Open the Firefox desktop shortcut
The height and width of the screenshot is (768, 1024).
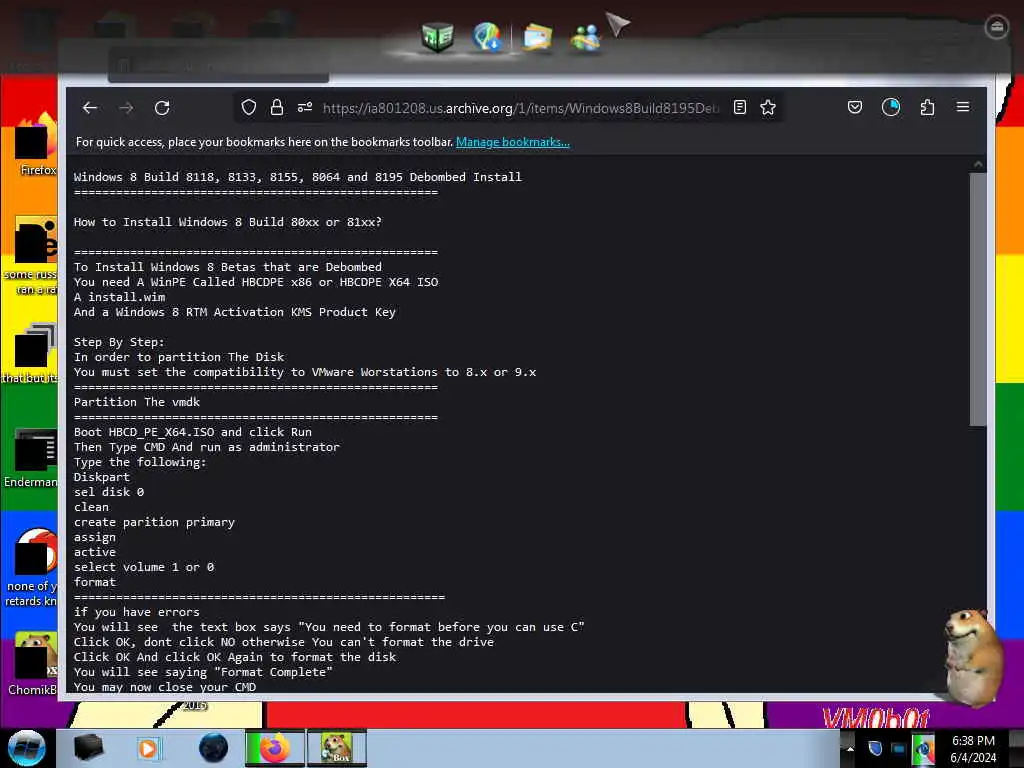[x=36, y=145]
